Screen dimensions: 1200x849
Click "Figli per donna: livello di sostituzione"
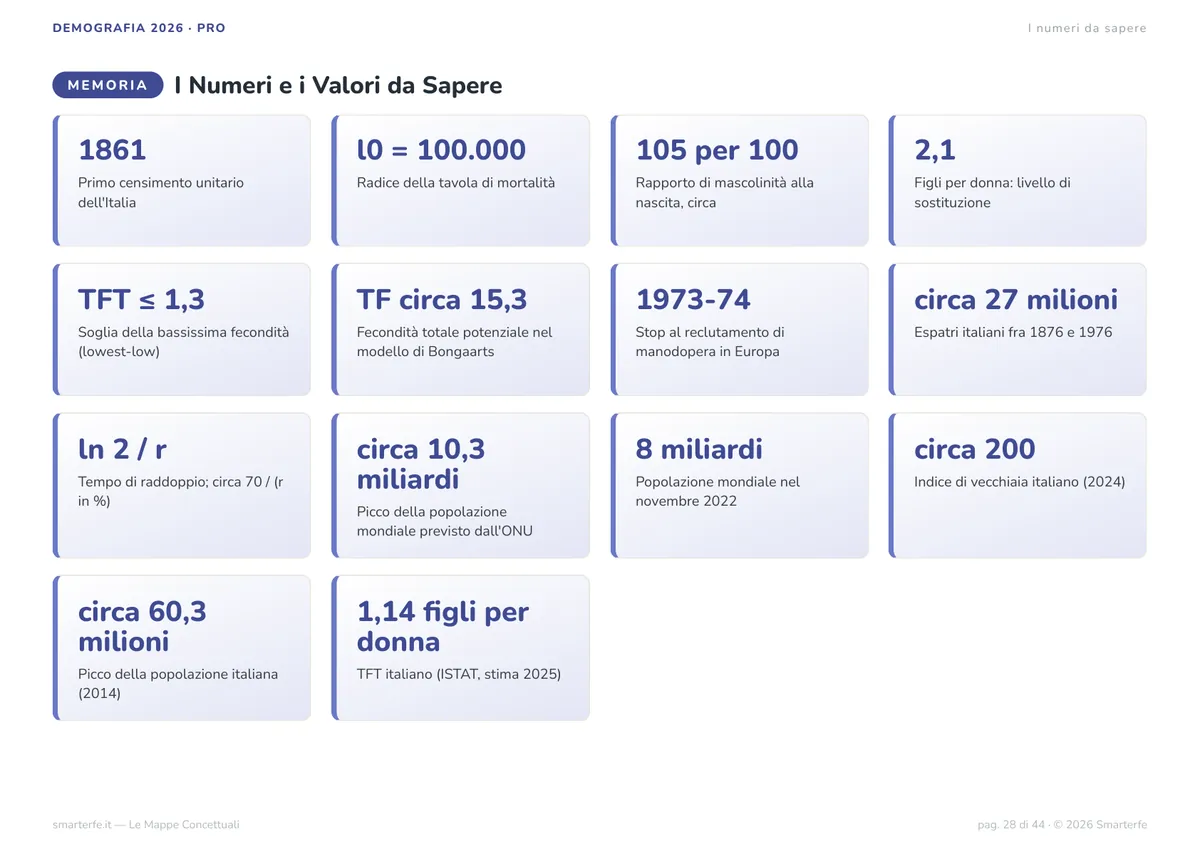(992, 193)
